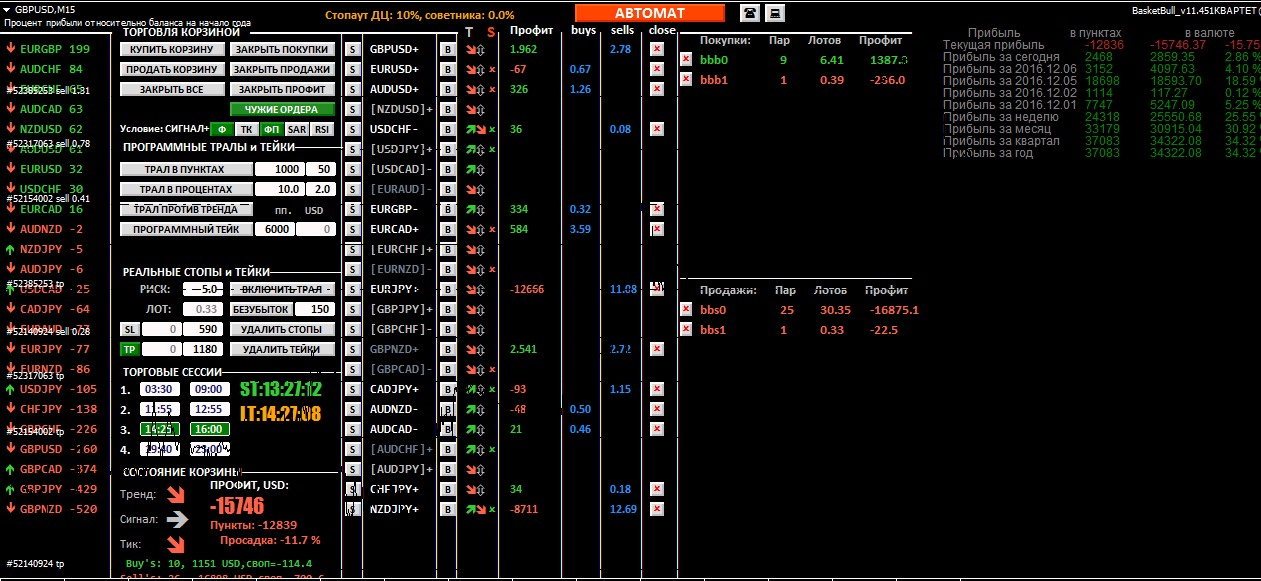
Task: Click the ТРАЛ В ПУНКТАХ value field 1000
Action: click(x=279, y=169)
